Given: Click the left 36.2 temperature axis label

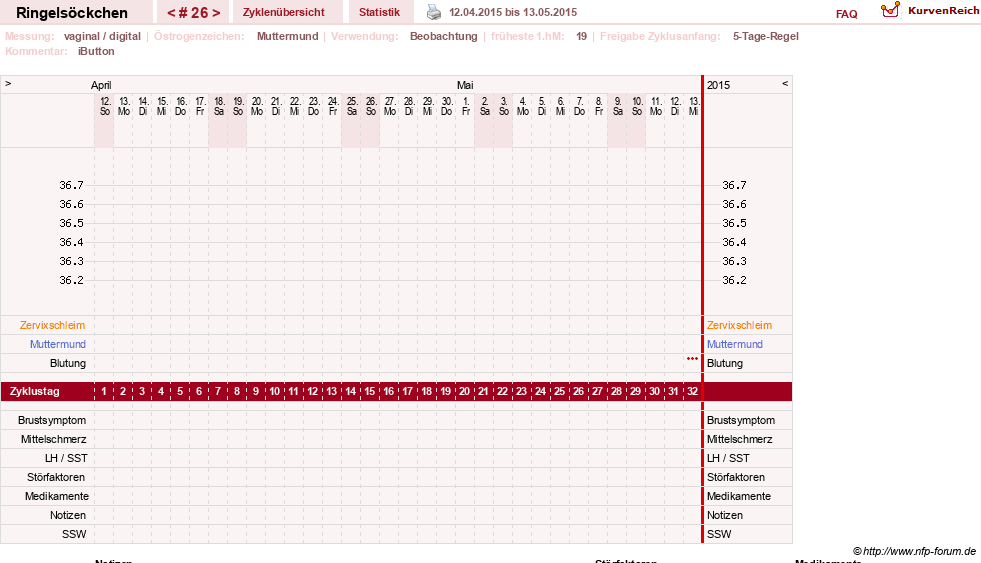Looking at the screenshot, I should 71,280.
